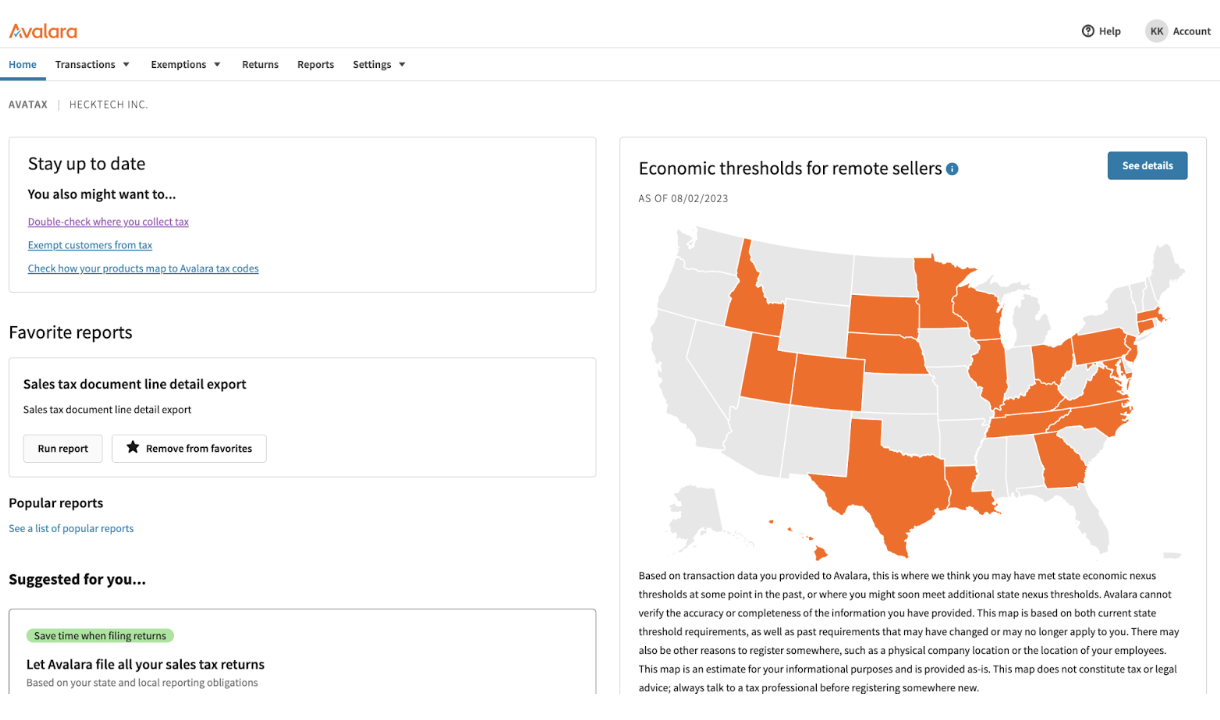Open Check how your products map link
Screen dimensions: 1220x720
tap(143, 268)
